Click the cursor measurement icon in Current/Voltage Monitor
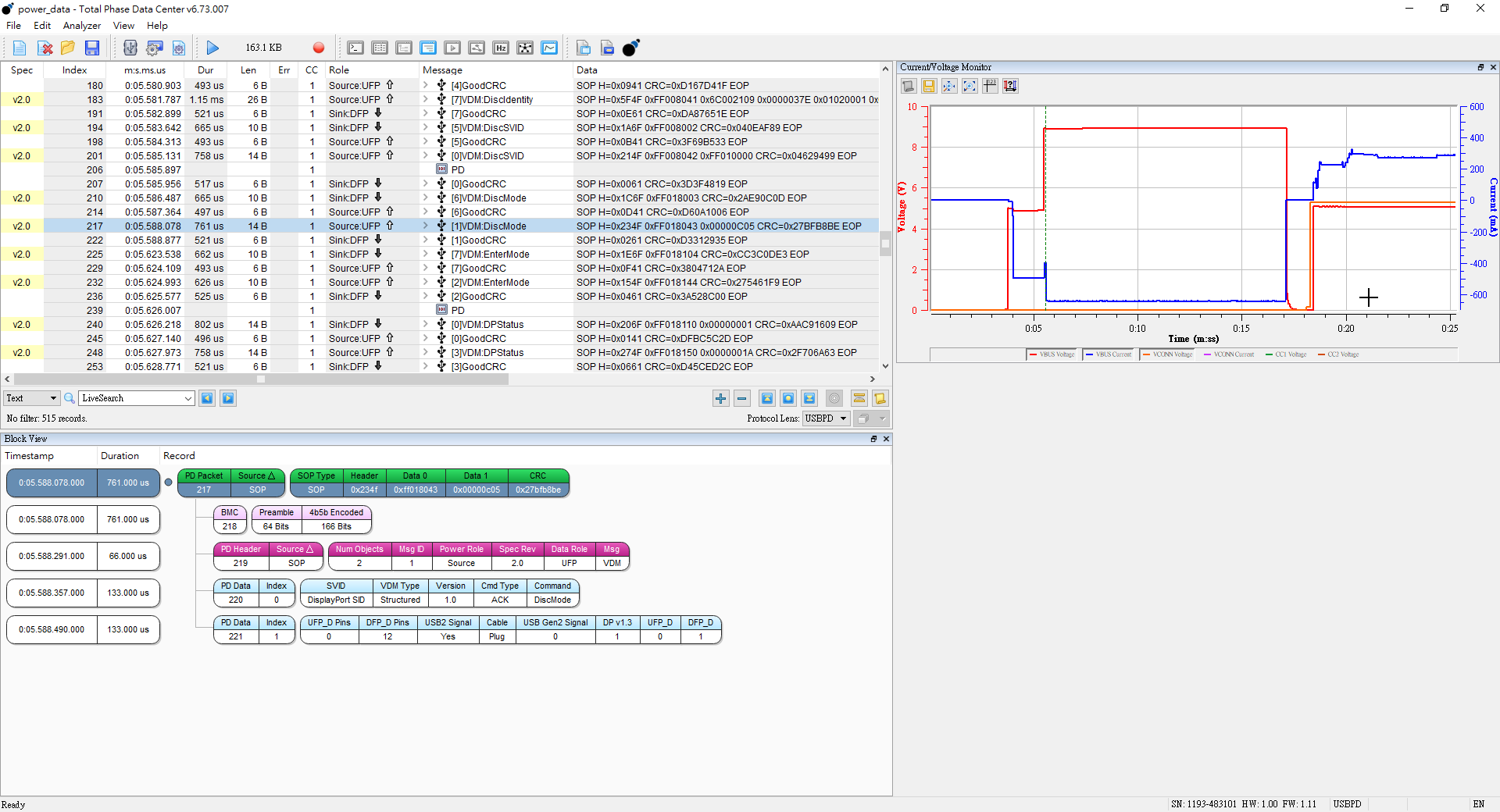Viewport: 1500px width, 812px height. point(990,86)
